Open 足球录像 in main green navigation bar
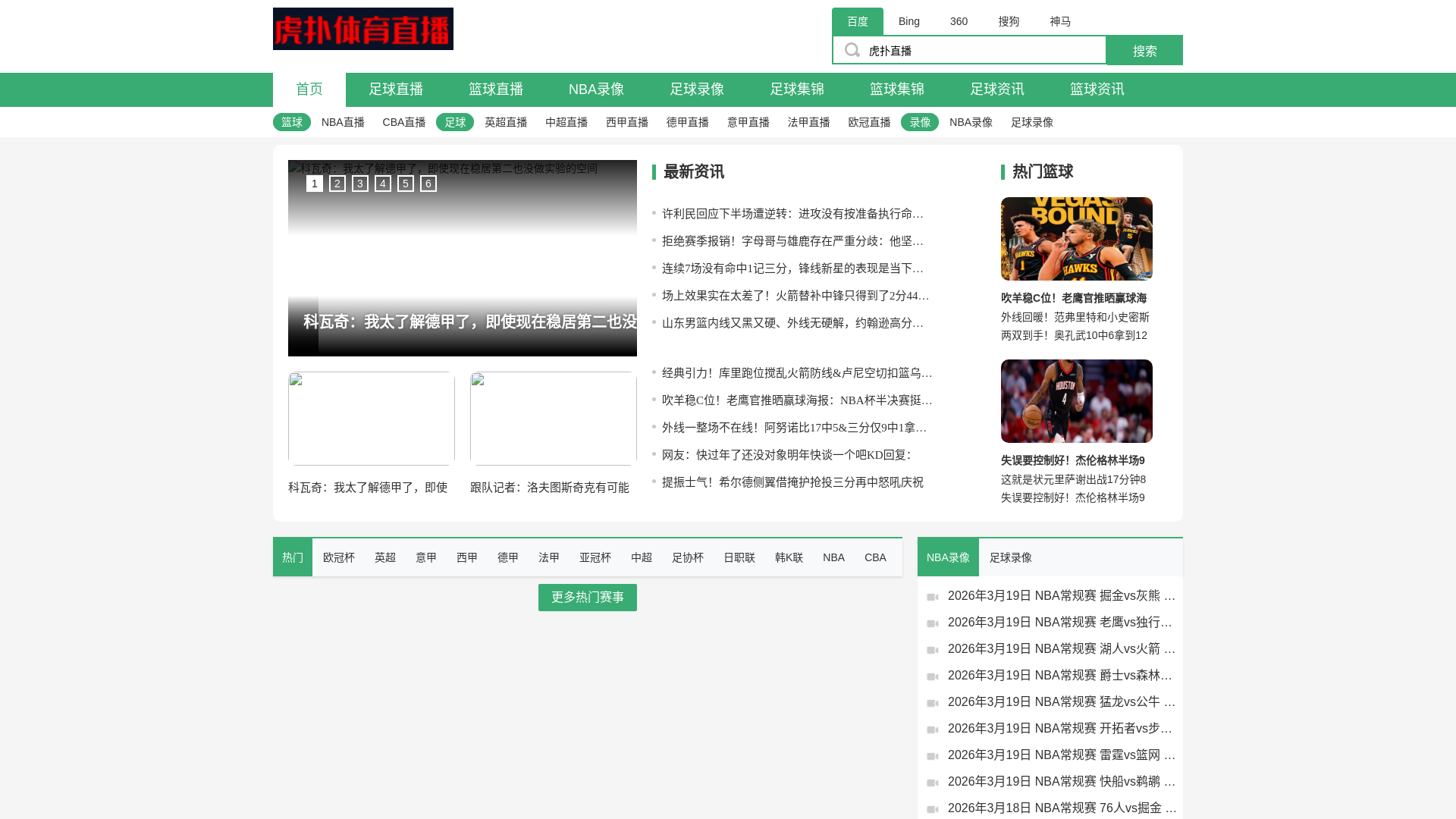Image resolution: width=1456 pixels, height=819 pixels. coord(697,89)
